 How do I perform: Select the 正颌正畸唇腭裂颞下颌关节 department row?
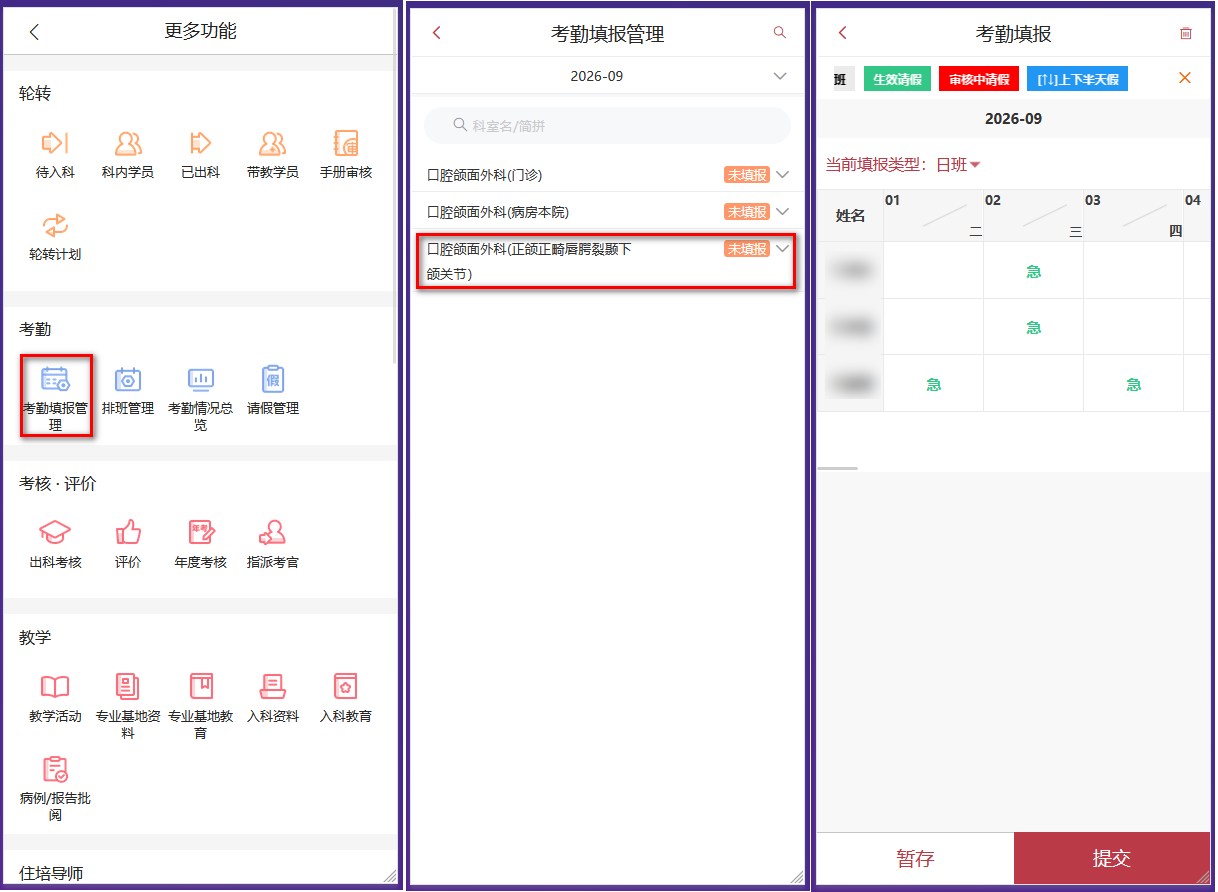[x=607, y=261]
